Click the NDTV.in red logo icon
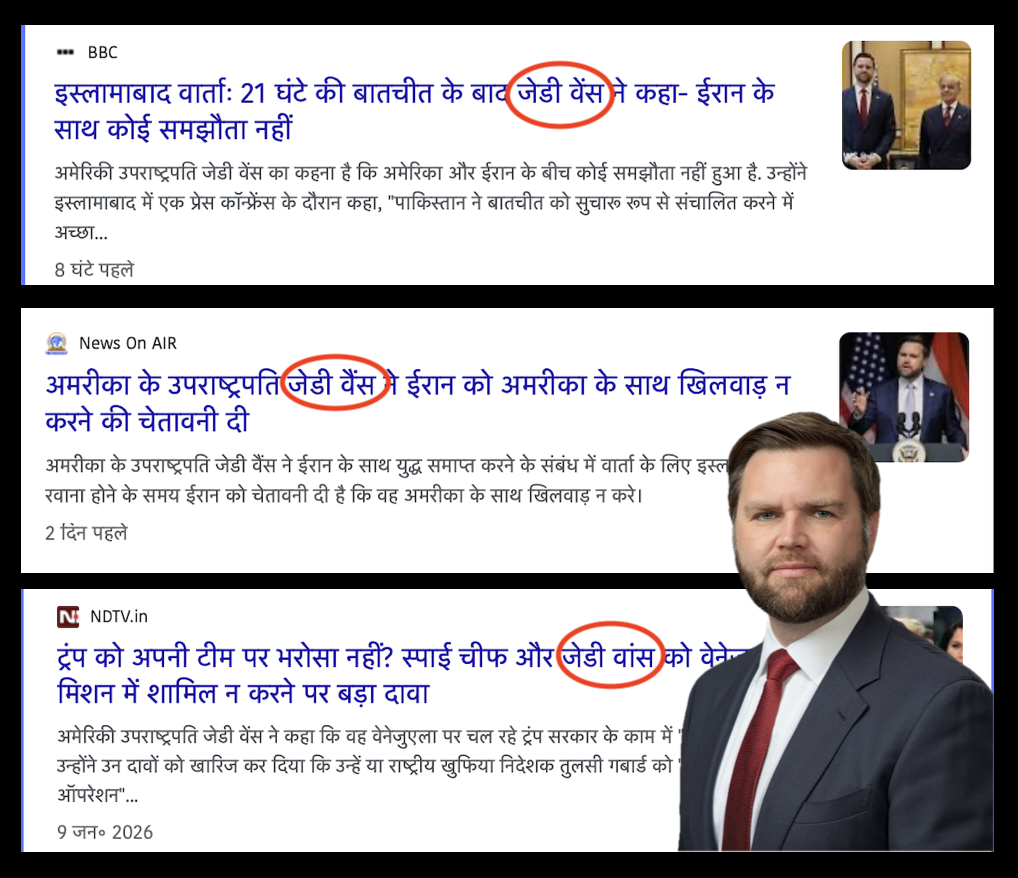This screenshot has height=878, width=1018. tap(68, 616)
